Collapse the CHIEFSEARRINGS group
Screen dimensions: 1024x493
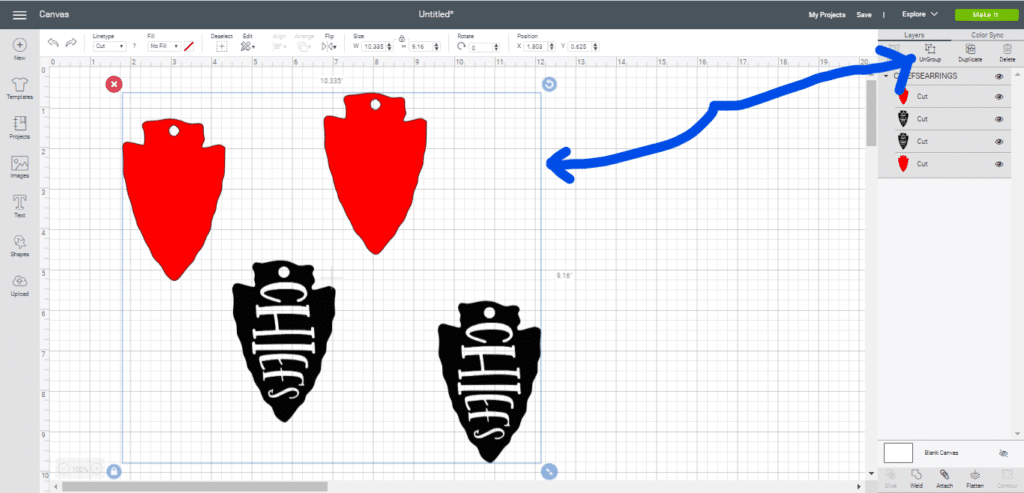click(887, 77)
